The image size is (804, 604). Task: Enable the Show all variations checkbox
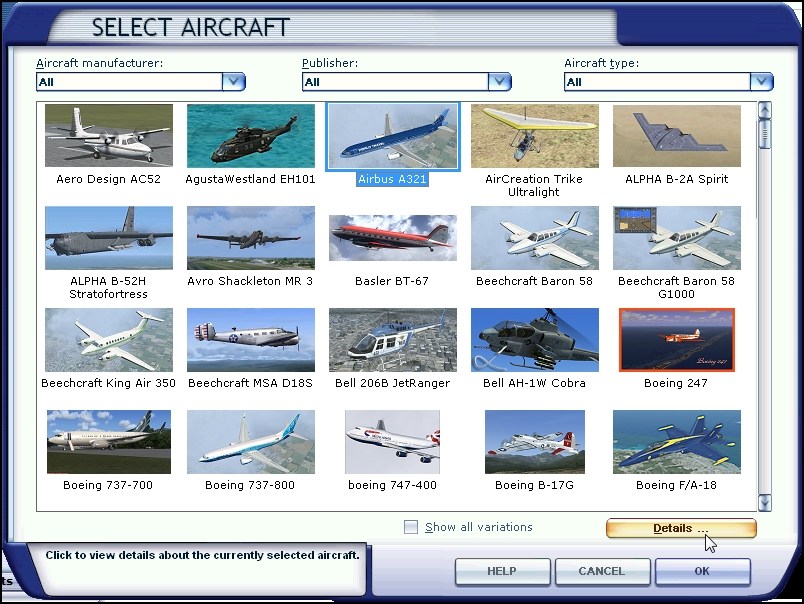(x=411, y=527)
